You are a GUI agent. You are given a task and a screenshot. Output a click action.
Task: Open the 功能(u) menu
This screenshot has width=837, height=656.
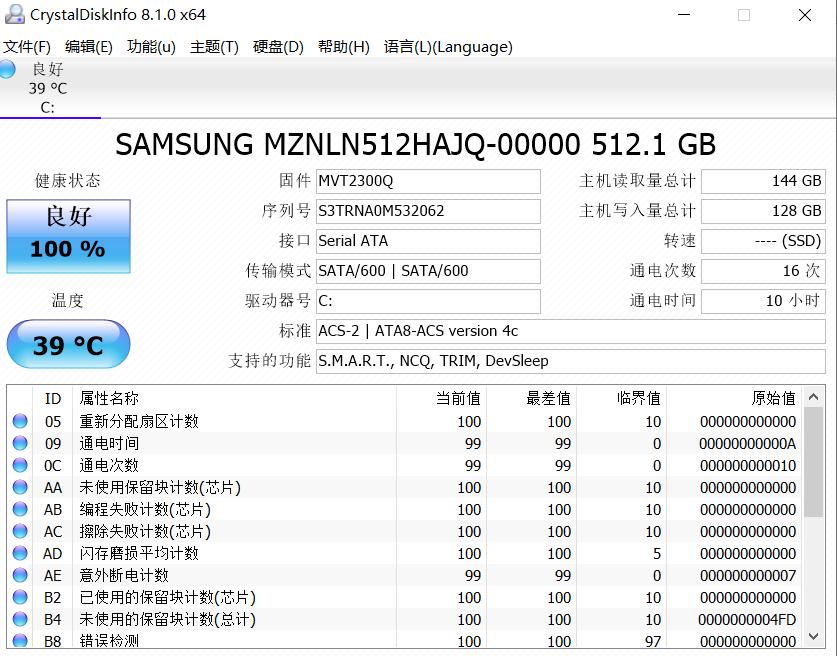point(151,46)
